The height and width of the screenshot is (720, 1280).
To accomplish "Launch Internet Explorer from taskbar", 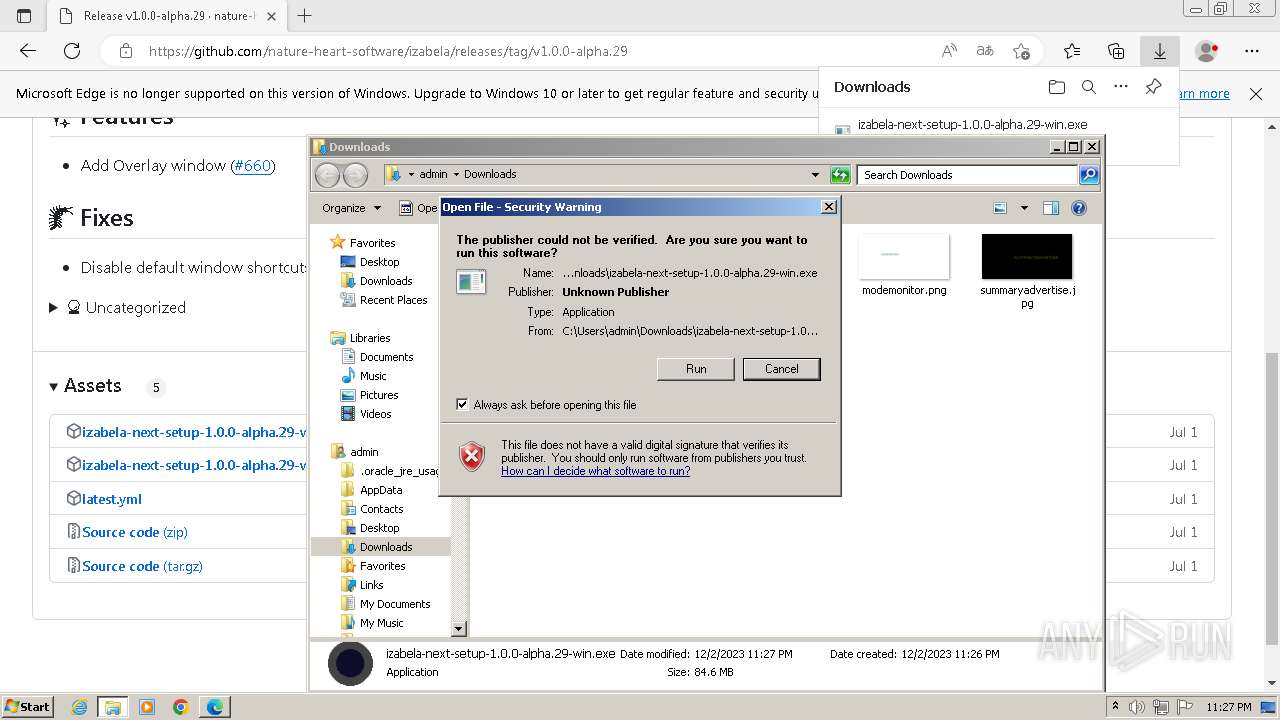I will [x=79, y=707].
